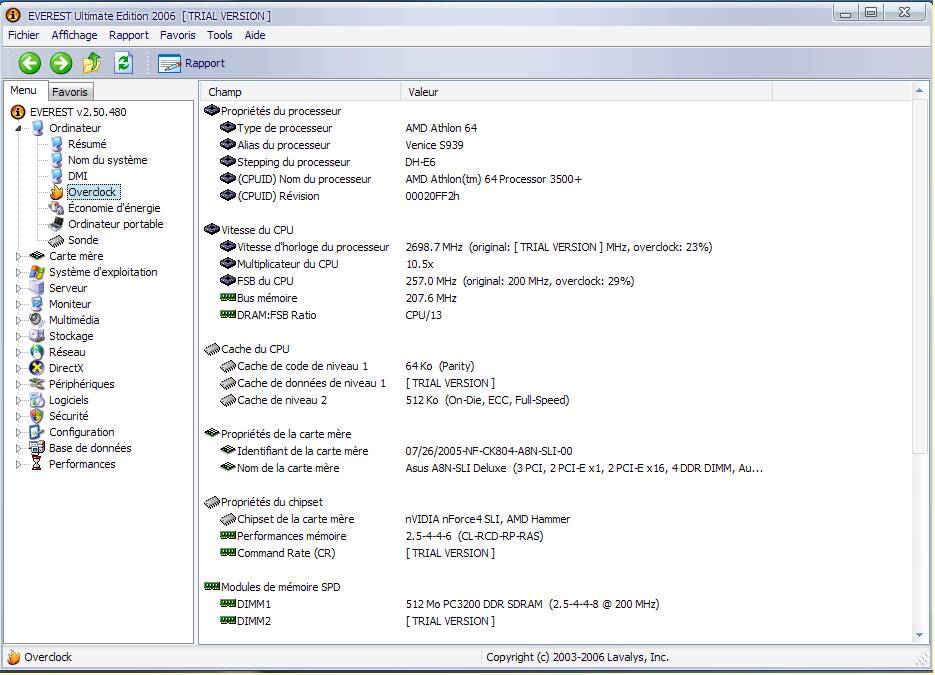Viewport: 935px width, 675px height.
Task: Expand the Multimédia tree node
Action: [x=18, y=320]
